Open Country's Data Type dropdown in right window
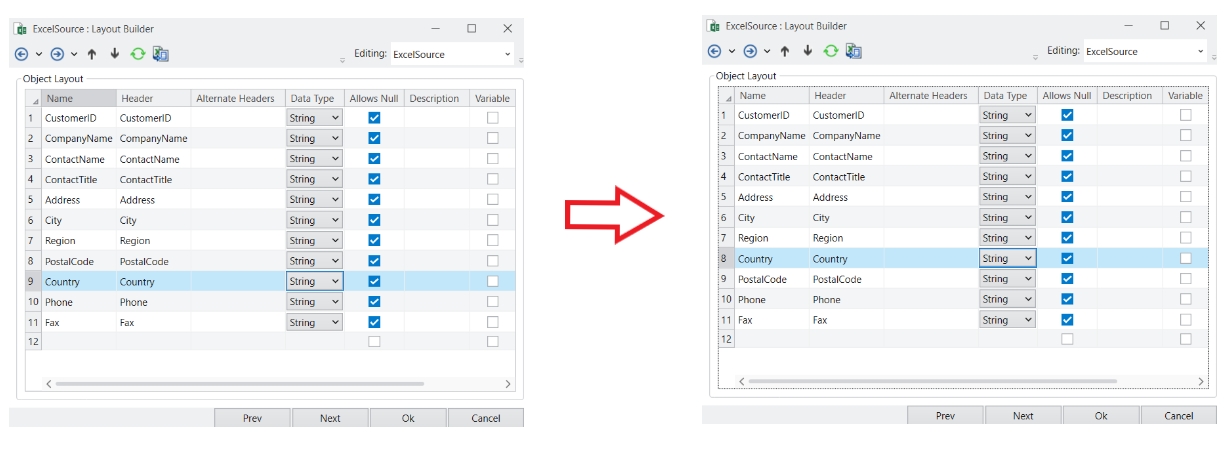The height and width of the screenshot is (455, 1227). (1008, 259)
